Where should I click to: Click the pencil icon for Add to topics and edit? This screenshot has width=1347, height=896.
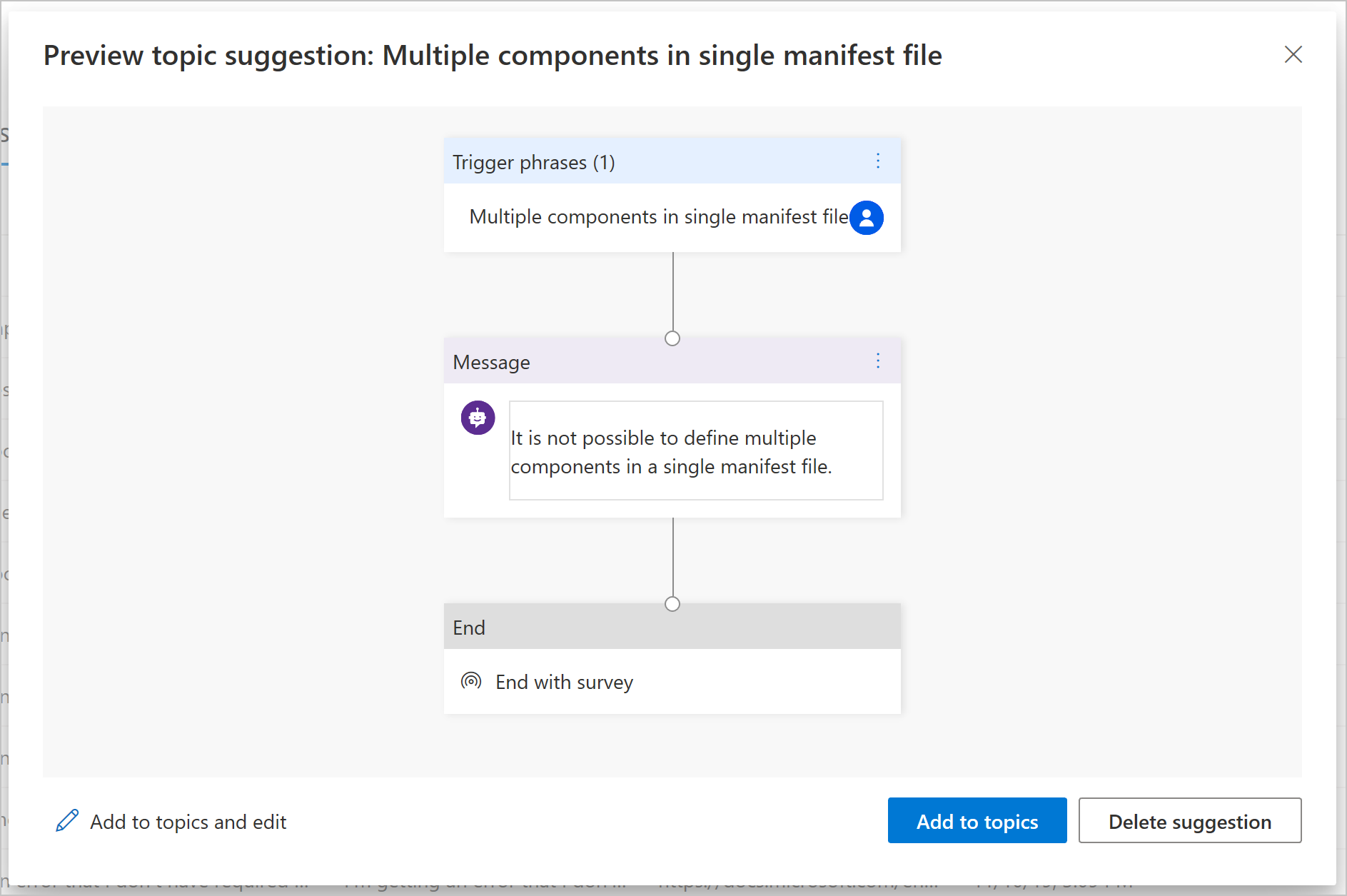(x=67, y=821)
